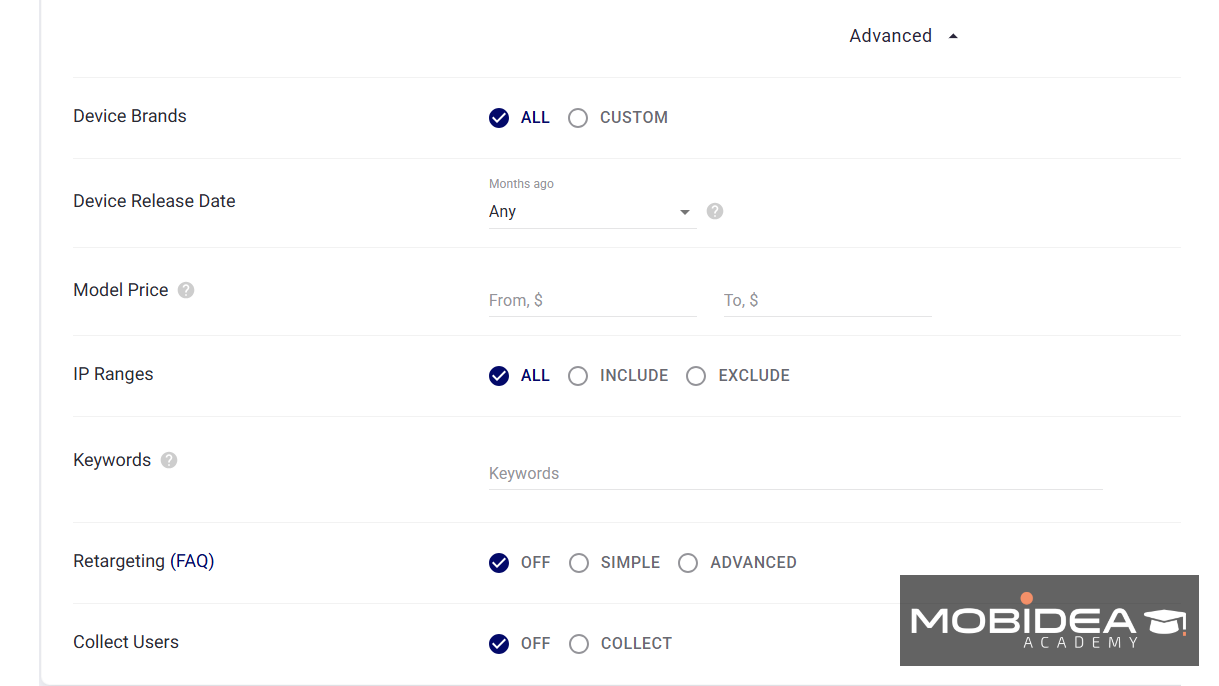This screenshot has height=686, width=1219.
Task: Click help icon beside Device Release Date dropdown
Action: click(715, 211)
